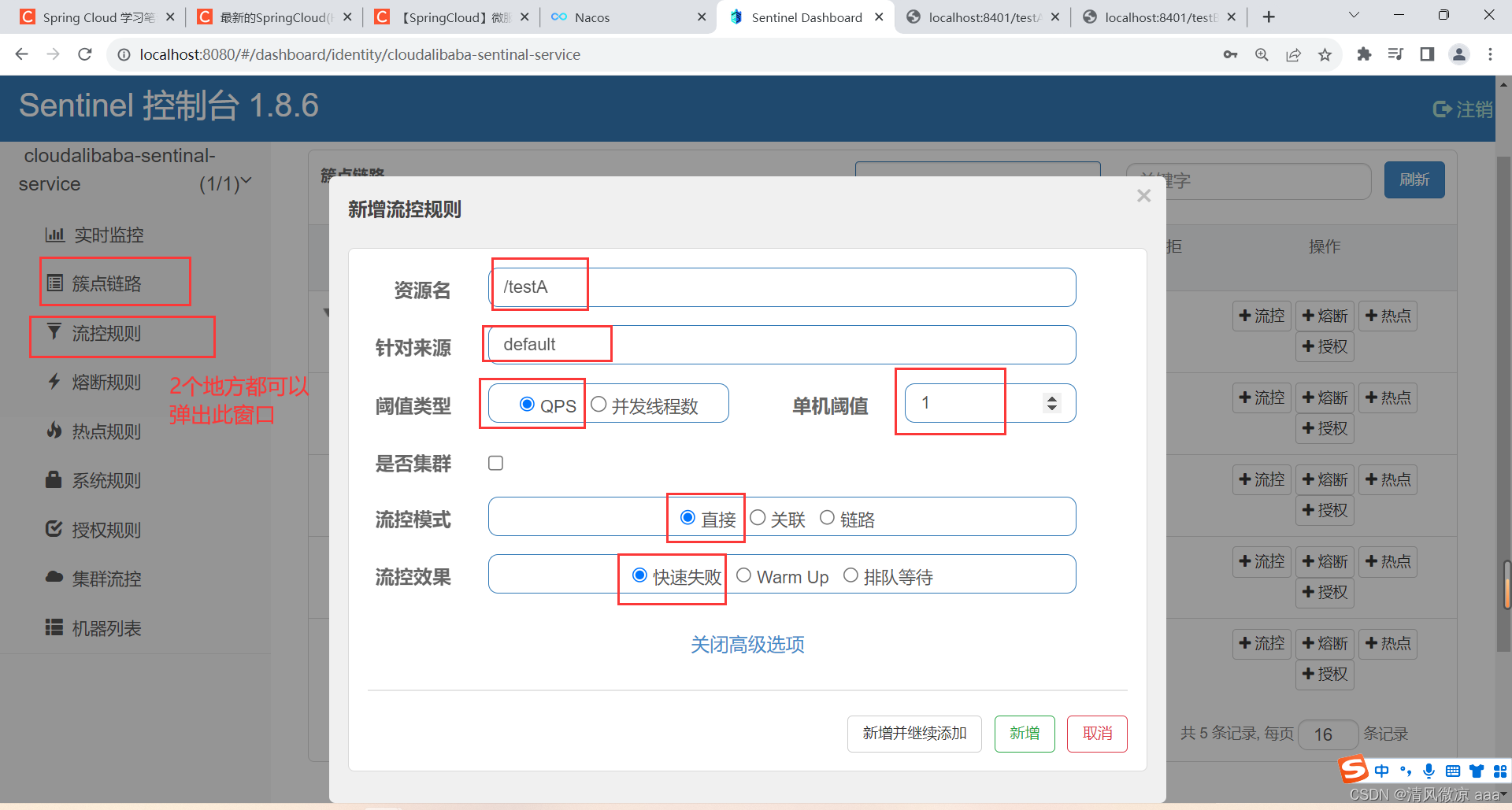Viewport: 1512px width, 810px height.
Task: Click the 新增并继续添加 button
Action: point(914,734)
